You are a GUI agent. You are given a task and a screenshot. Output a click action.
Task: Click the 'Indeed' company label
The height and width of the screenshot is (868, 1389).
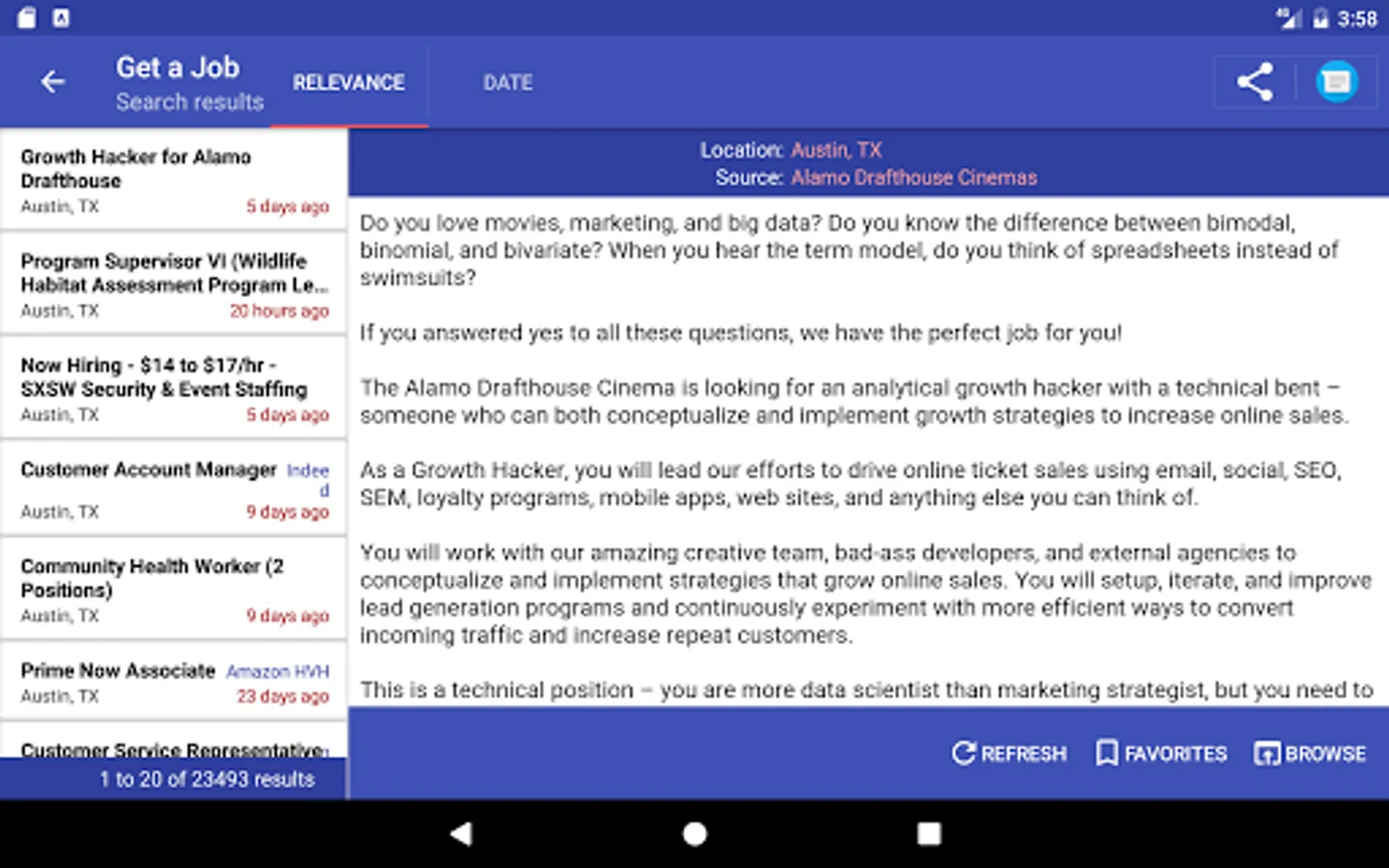click(309, 479)
